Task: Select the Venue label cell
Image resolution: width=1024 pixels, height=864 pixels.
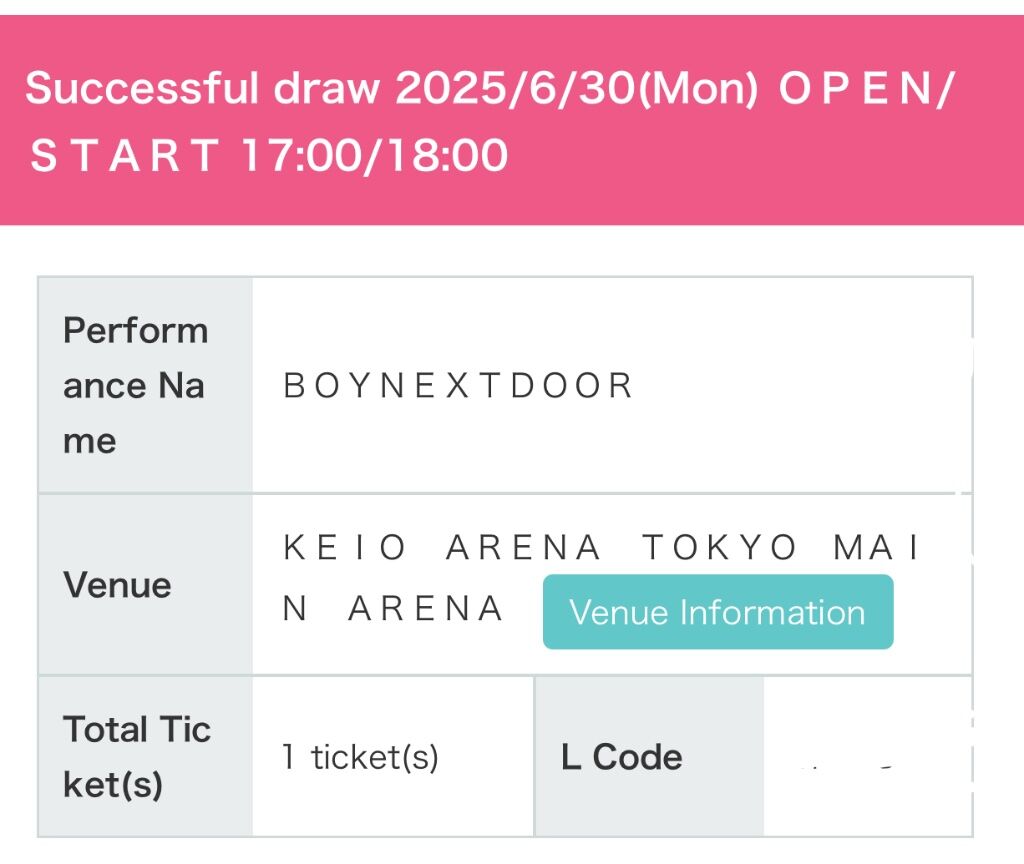Action: click(146, 584)
